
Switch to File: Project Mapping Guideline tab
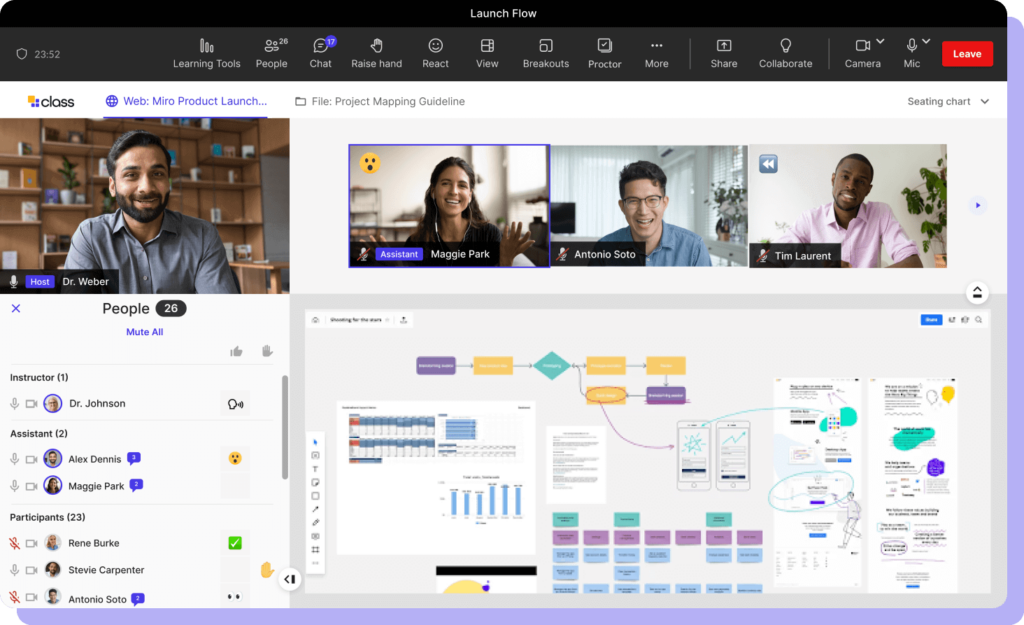tap(380, 101)
